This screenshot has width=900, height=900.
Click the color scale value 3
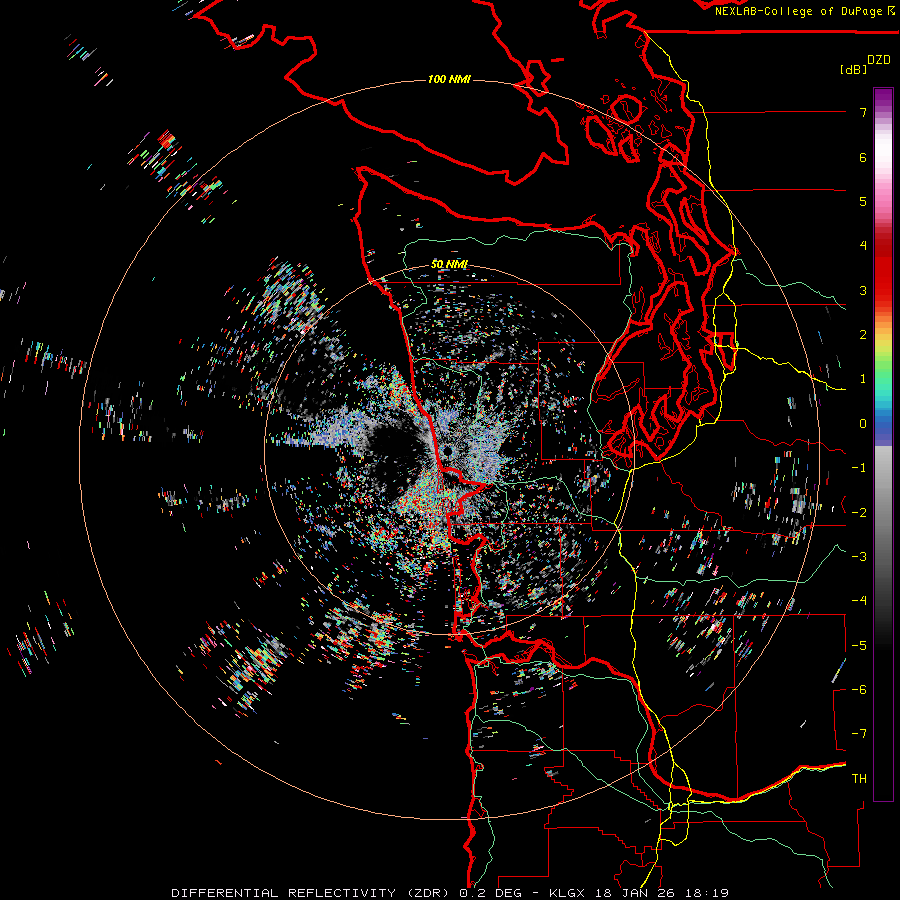[863, 290]
